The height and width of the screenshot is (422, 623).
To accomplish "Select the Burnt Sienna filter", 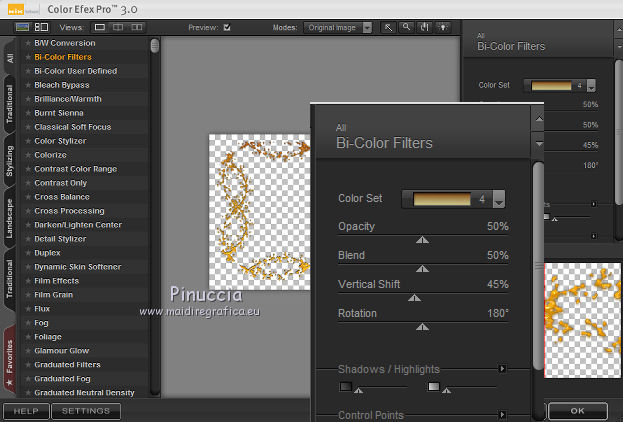I will click(x=59, y=113).
